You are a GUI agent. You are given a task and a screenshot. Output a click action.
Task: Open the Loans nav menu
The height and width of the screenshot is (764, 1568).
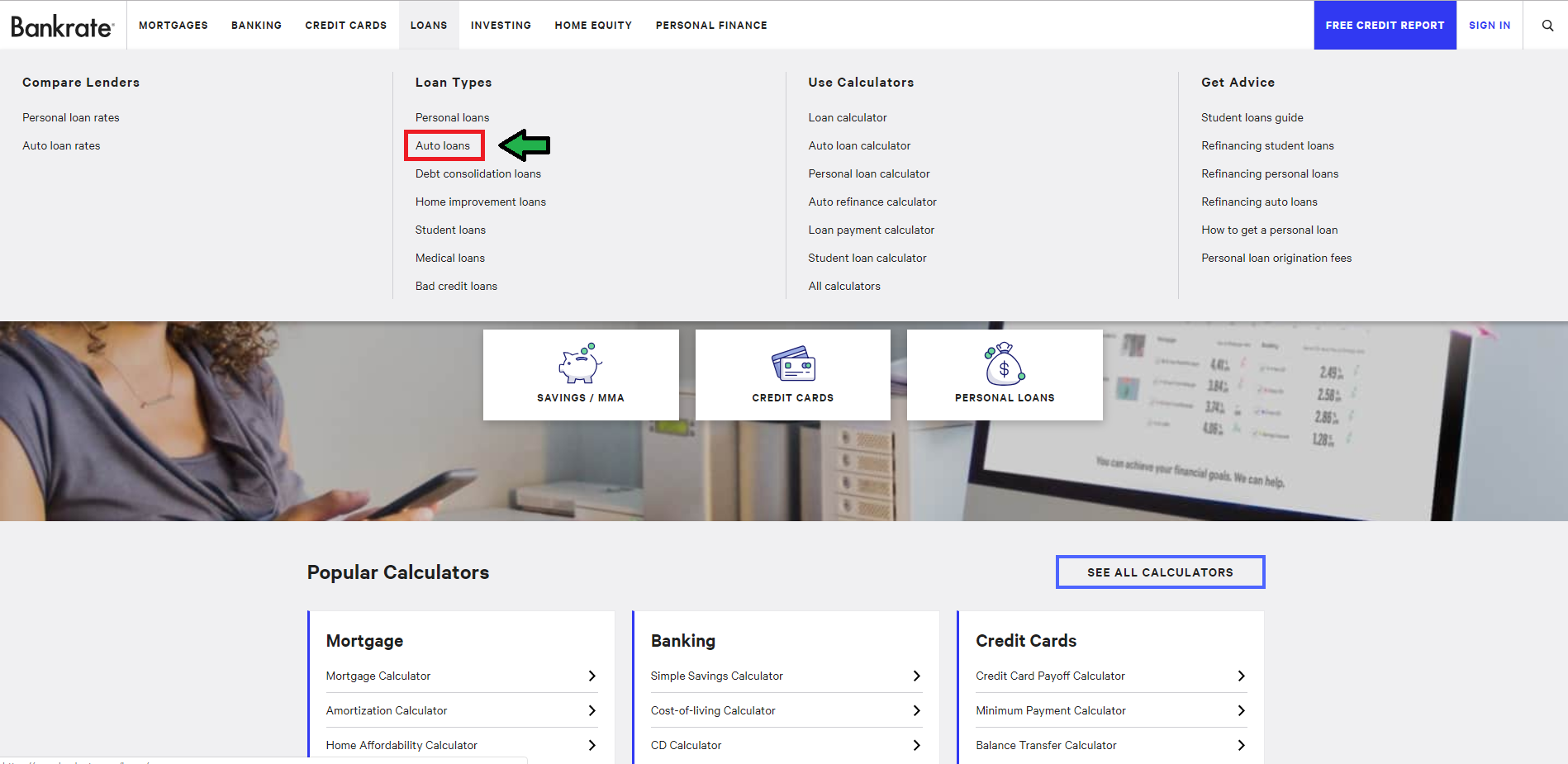(x=429, y=26)
